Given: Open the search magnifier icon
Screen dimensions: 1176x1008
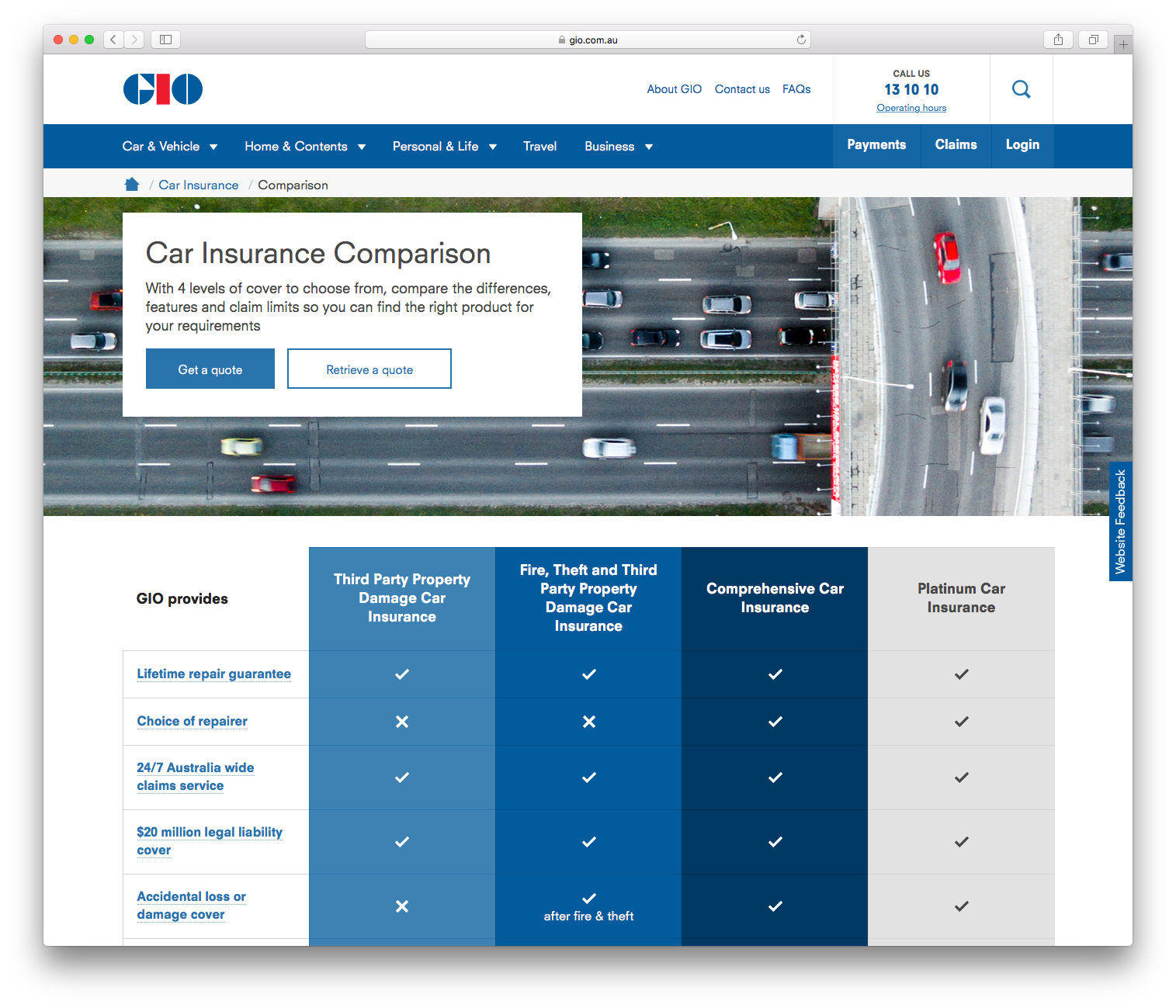Looking at the screenshot, I should (x=1022, y=89).
